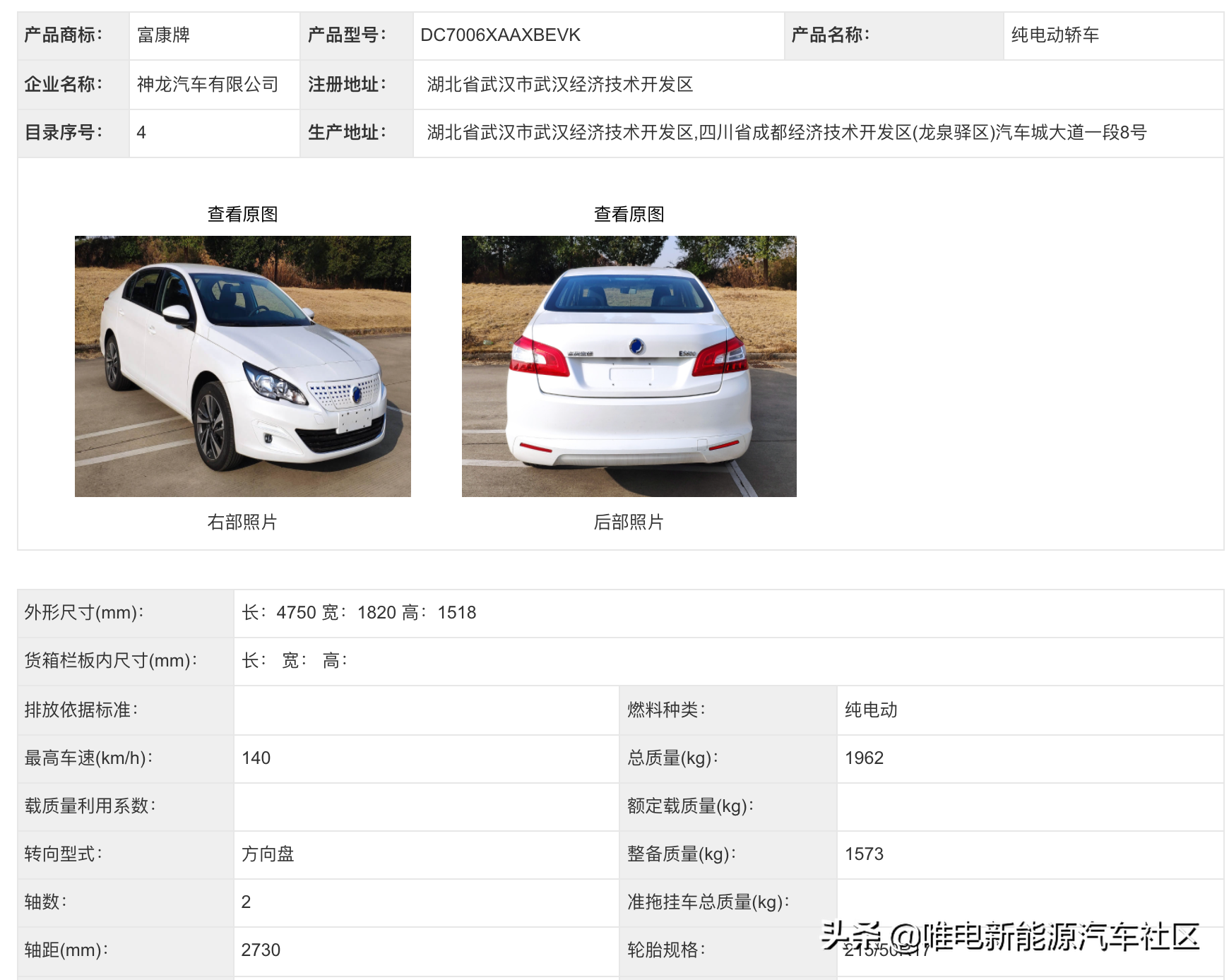1229x980 pixels.
Task: Click the 注册地址 label
Action: pos(347,84)
